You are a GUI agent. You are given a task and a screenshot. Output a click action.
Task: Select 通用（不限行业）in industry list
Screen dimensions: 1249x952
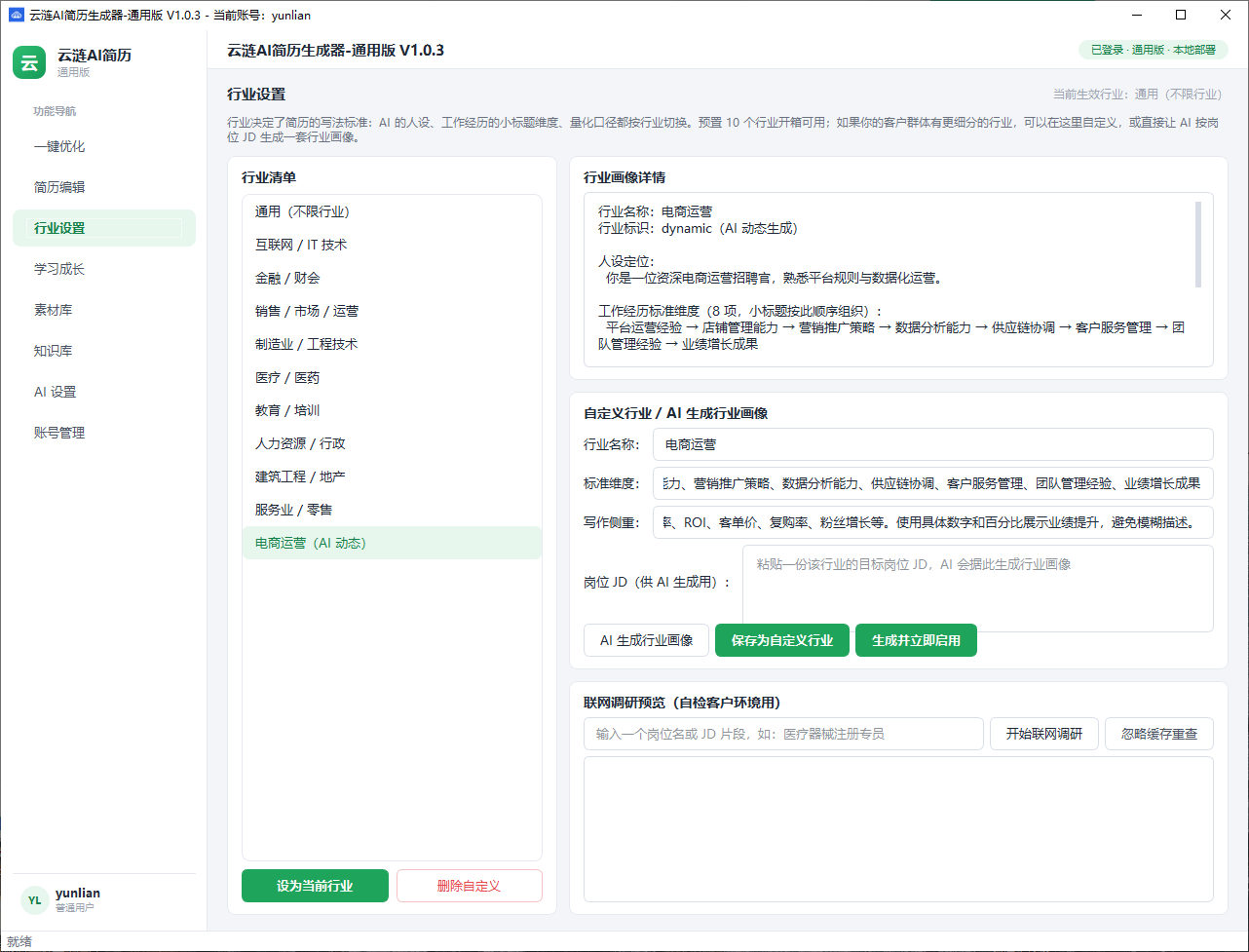(392, 211)
